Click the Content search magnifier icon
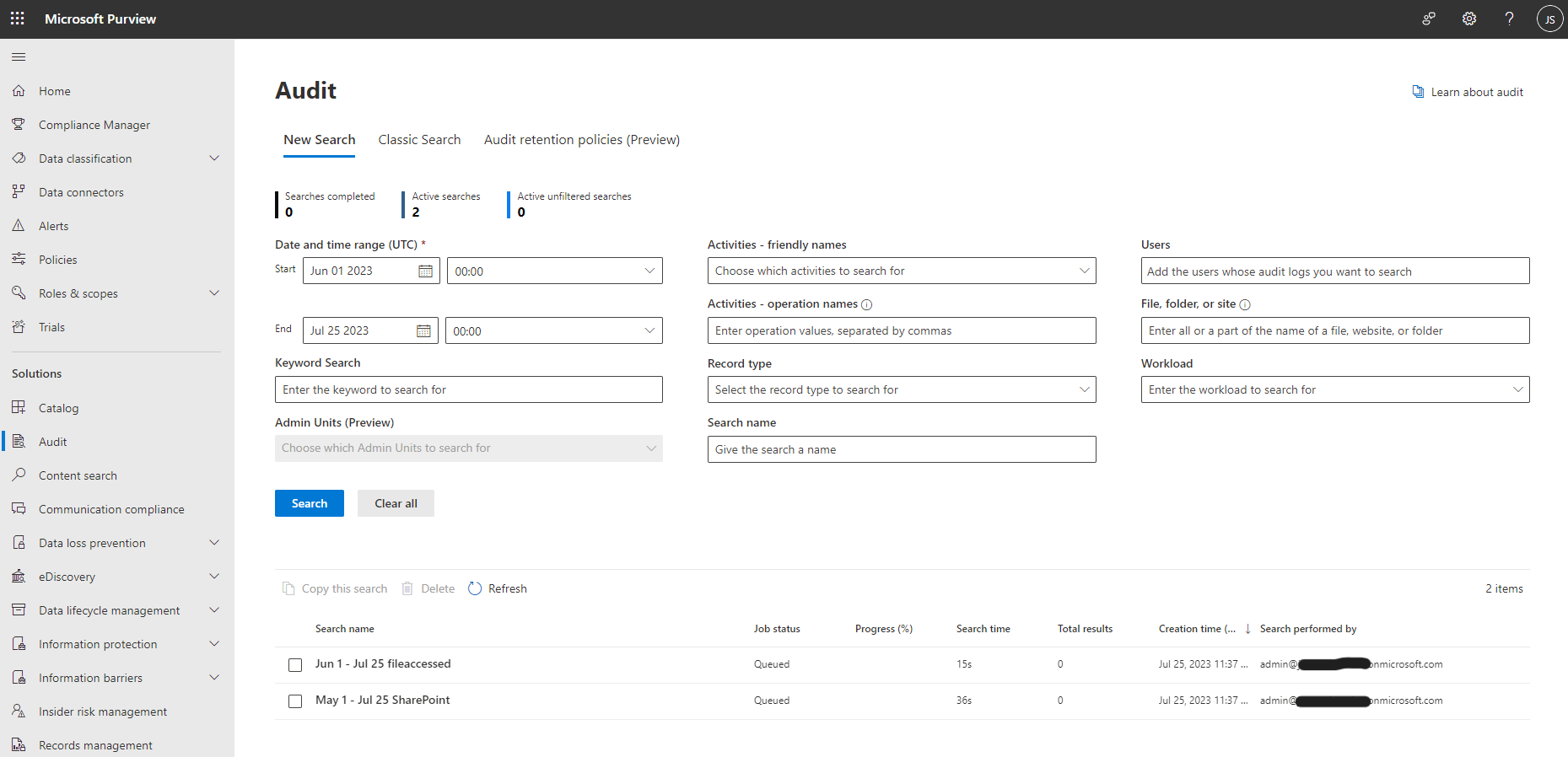The height and width of the screenshot is (757, 1568). [19, 475]
